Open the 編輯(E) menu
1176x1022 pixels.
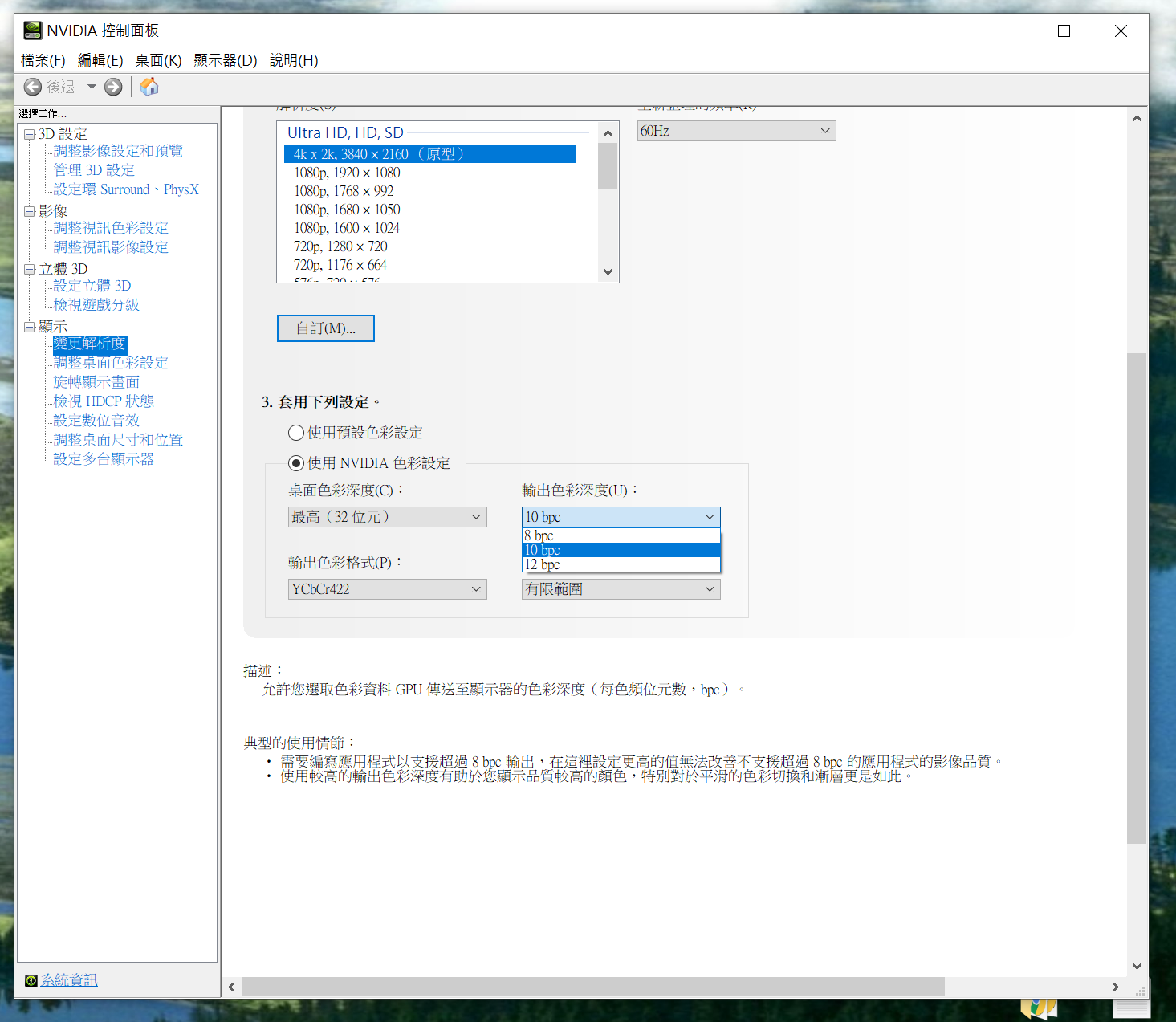tap(100, 60)
